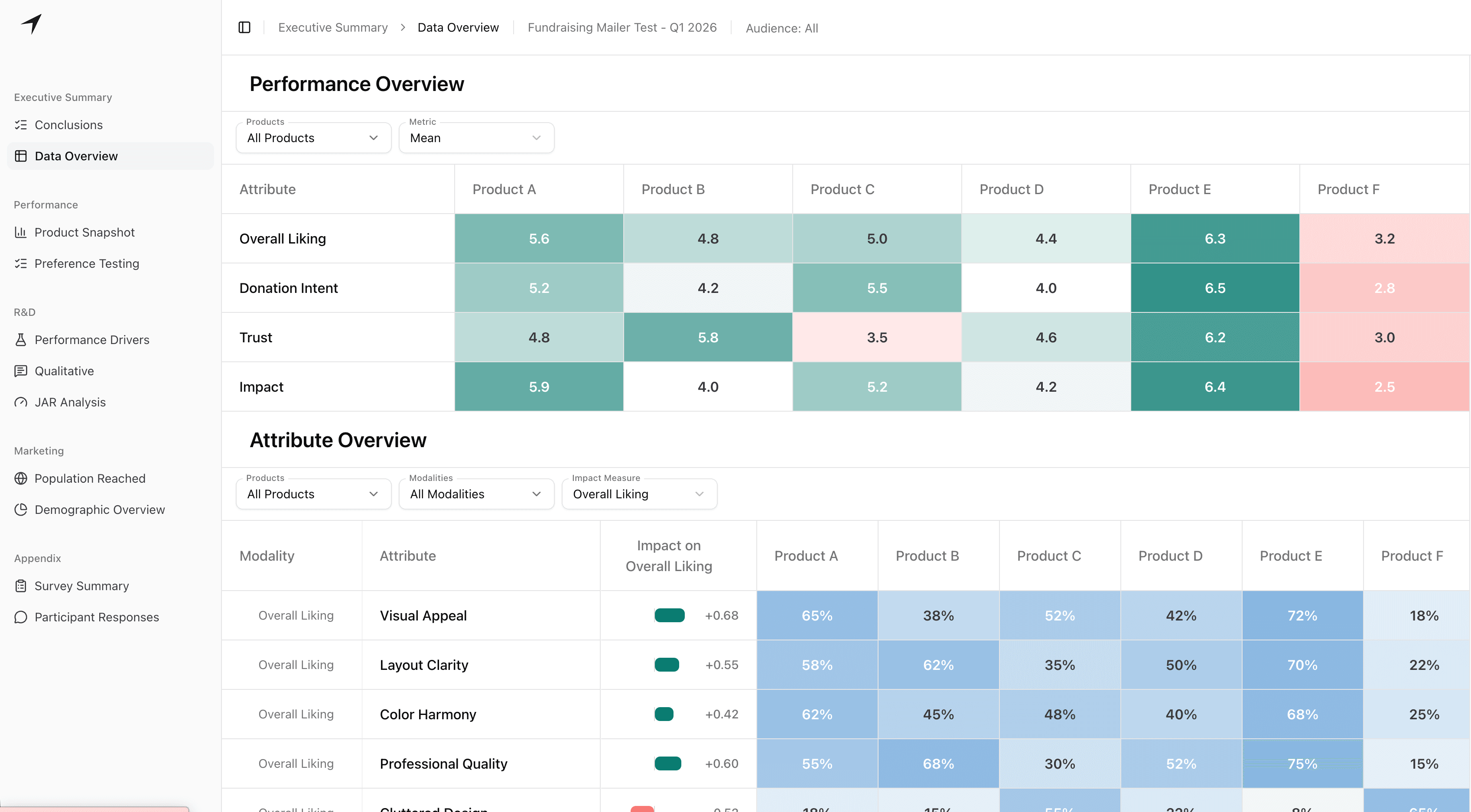Click the Performance Drivers flask icon
1471x812 pixels.
coord(21,339)
